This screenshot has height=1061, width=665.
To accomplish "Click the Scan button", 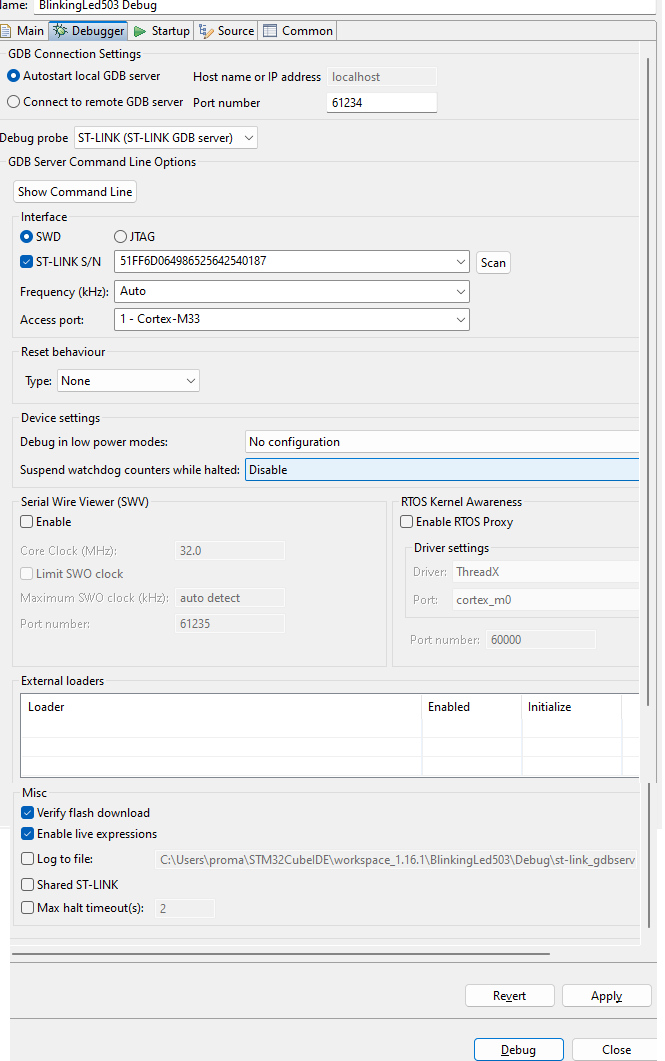I will tap(493, 263).
